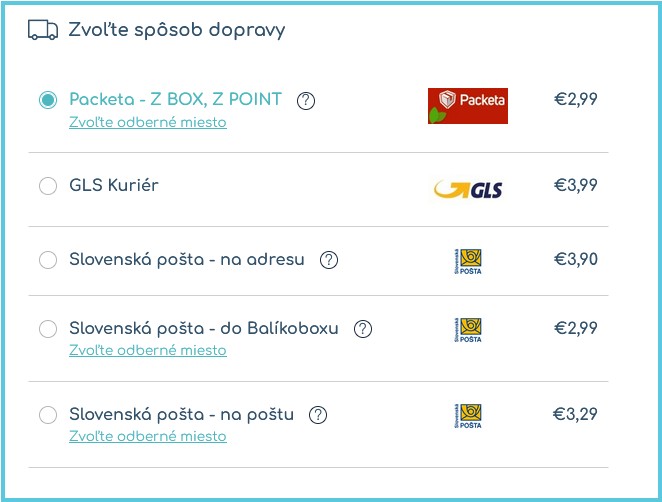This screenshot has width=662, height=502.
Task: Open help icon for Slovenská pošta na adresu
Action: (x=329, y=260)
